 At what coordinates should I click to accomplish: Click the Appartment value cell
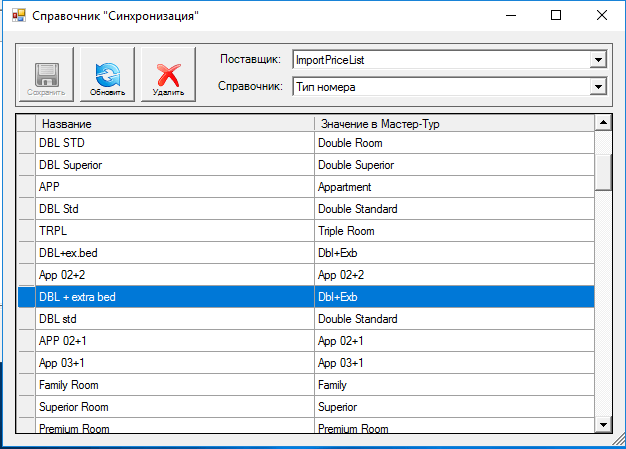454,187
